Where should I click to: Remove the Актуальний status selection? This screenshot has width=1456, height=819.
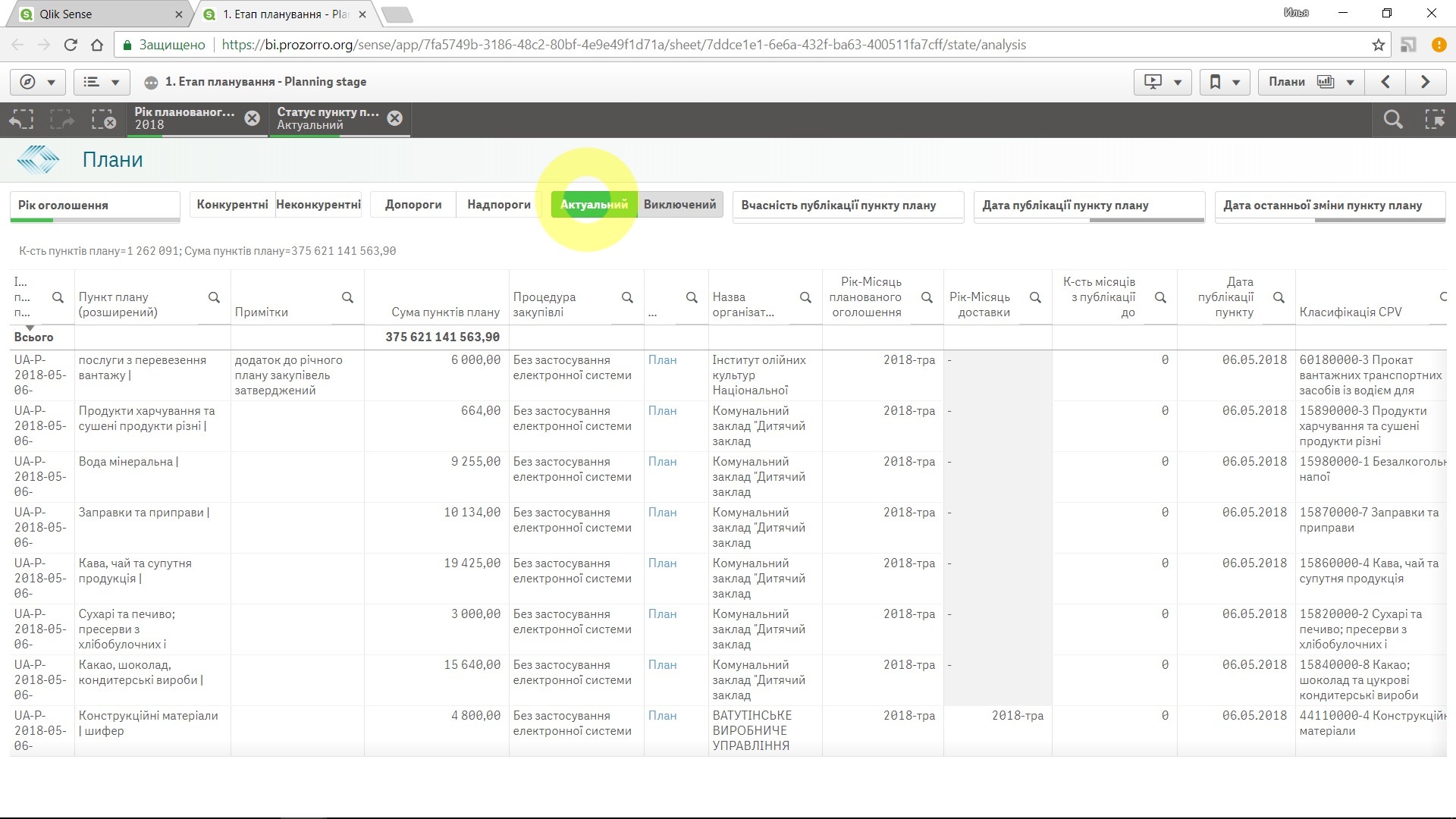point(394,118)
